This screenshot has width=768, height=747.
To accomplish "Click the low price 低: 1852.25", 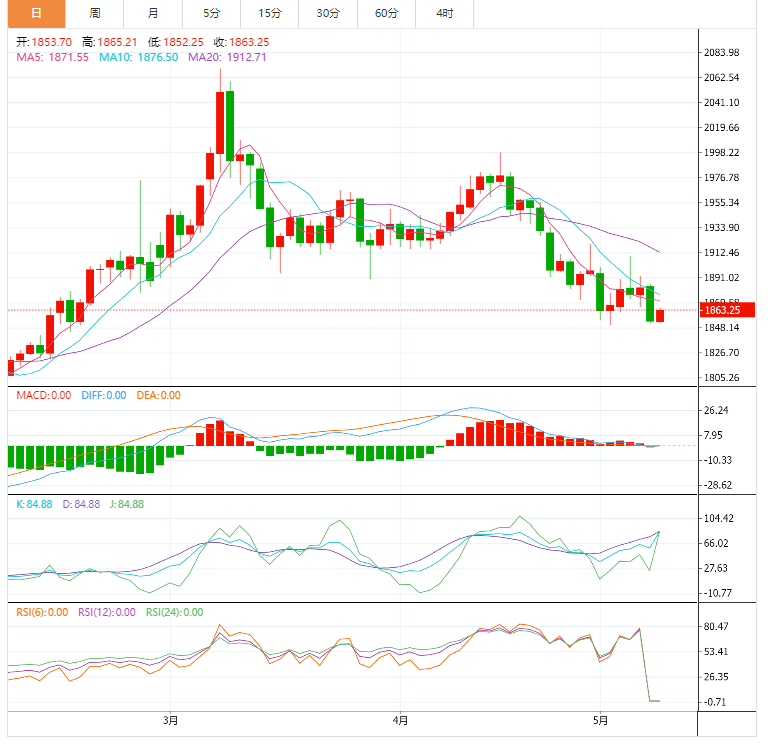I will 175,42.
